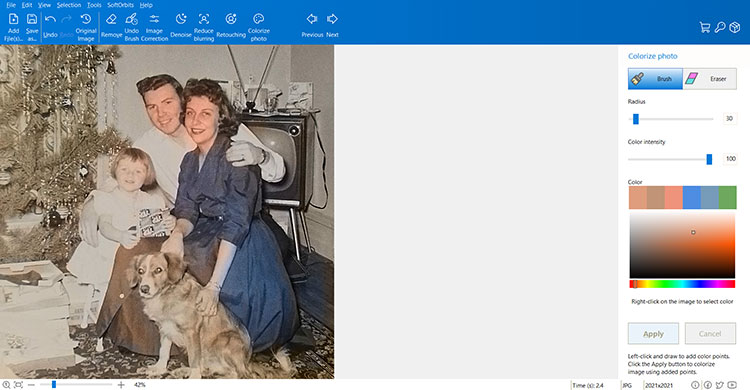This screenshot has width=750, height=390.
Task: Click the '2021x2021' dimensions text
Action: (x=659, y=385)
